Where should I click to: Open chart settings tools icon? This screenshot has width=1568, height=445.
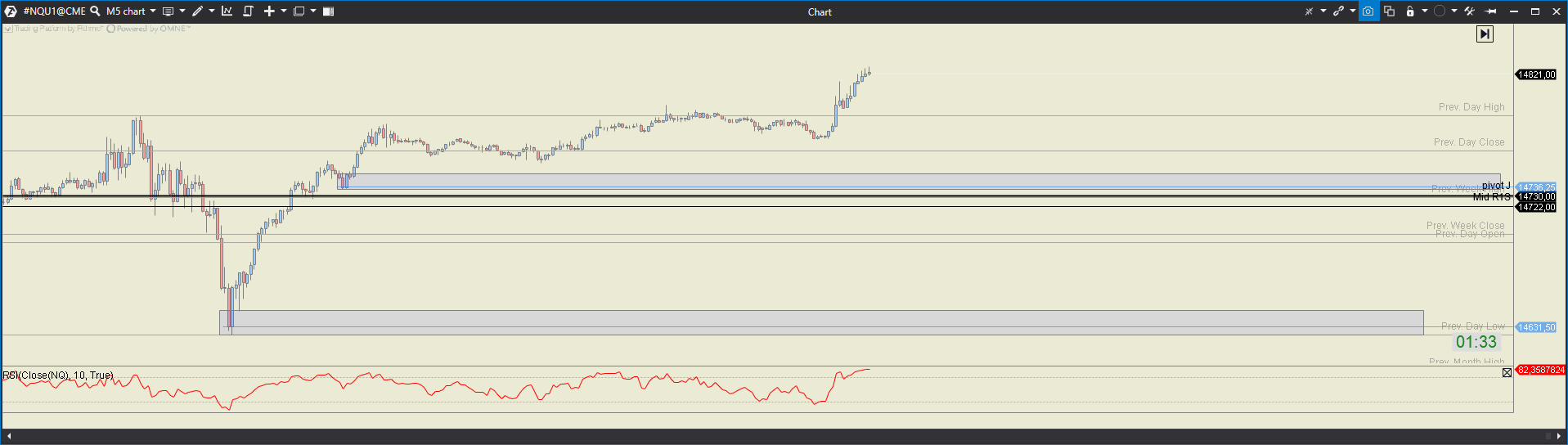pos(1469,11)
